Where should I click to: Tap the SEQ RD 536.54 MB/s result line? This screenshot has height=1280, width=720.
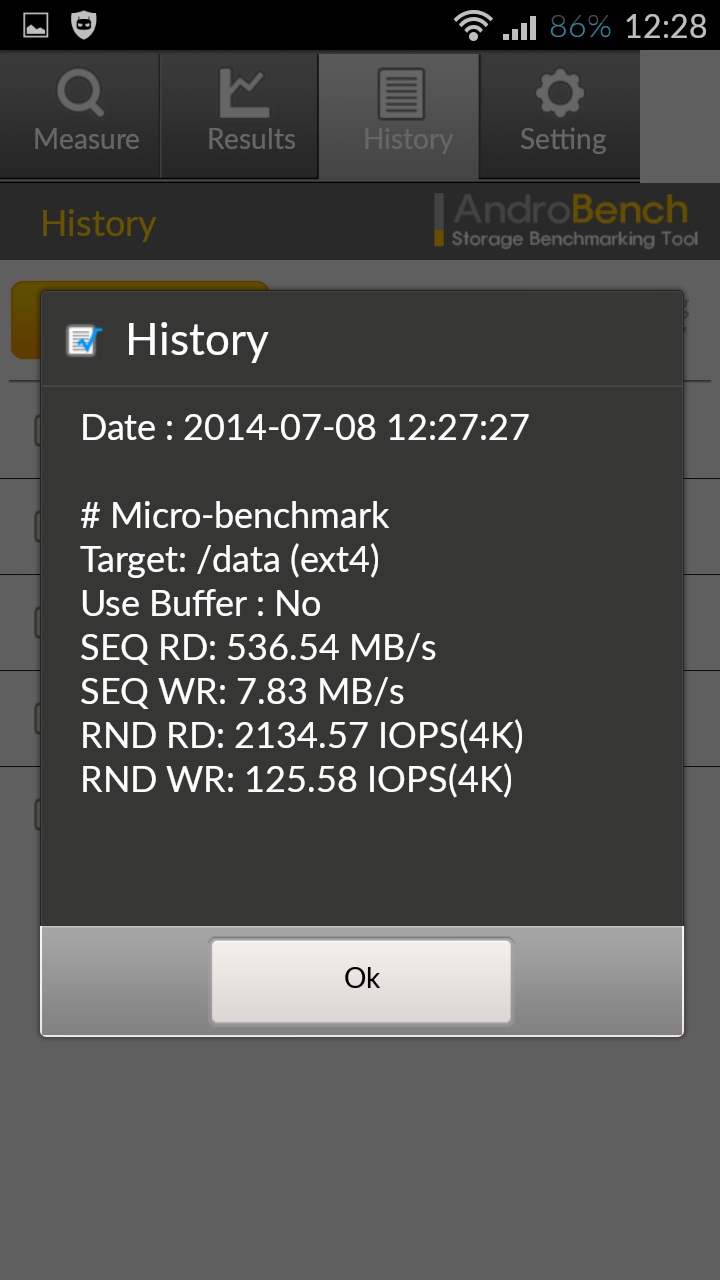point(258,648)
